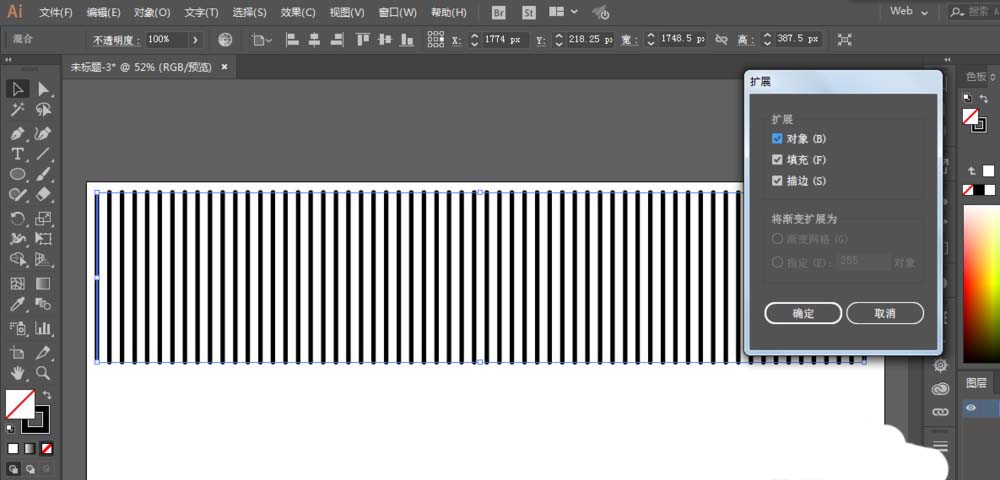
Task: Select the Rotate tool
Action: pyautogui.click(x=18, y=218)
